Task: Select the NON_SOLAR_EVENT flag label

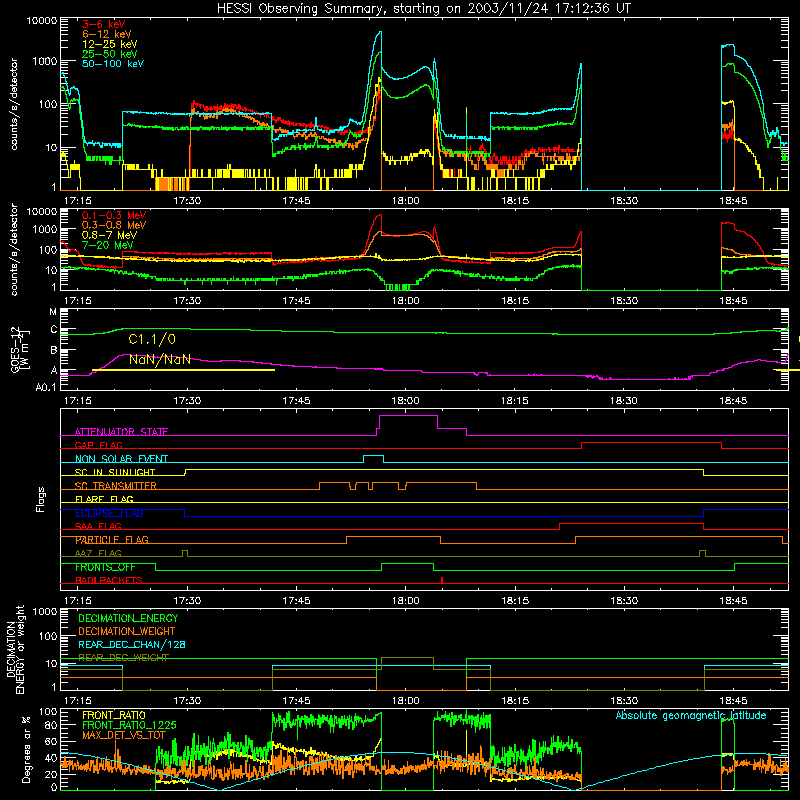Action: pos(121,459)
